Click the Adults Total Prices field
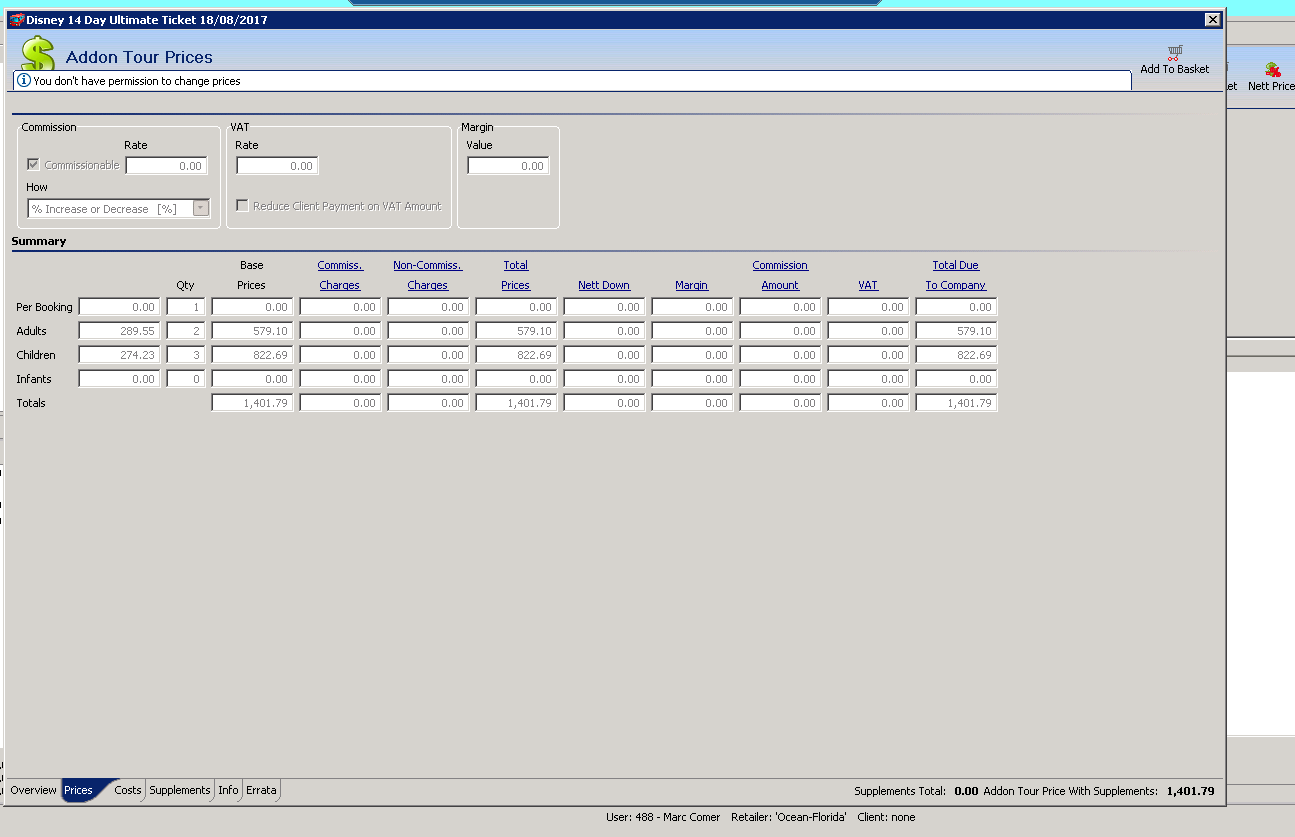 tap(516, 331)
